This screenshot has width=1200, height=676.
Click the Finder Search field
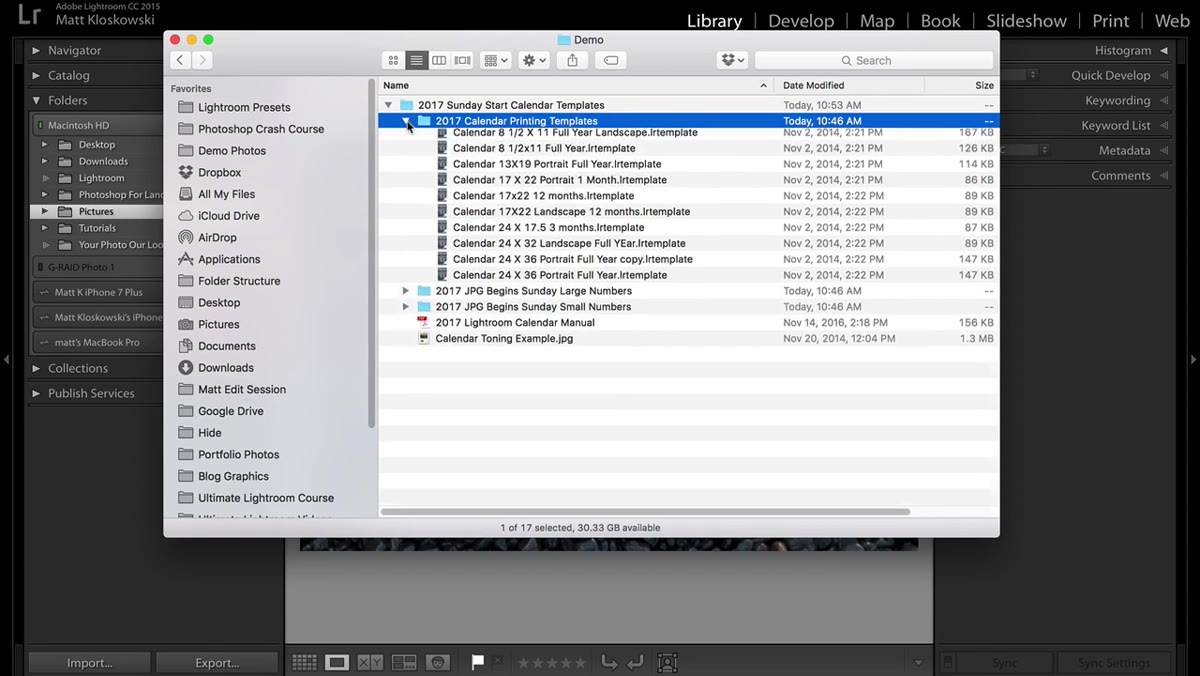(873, 60)
